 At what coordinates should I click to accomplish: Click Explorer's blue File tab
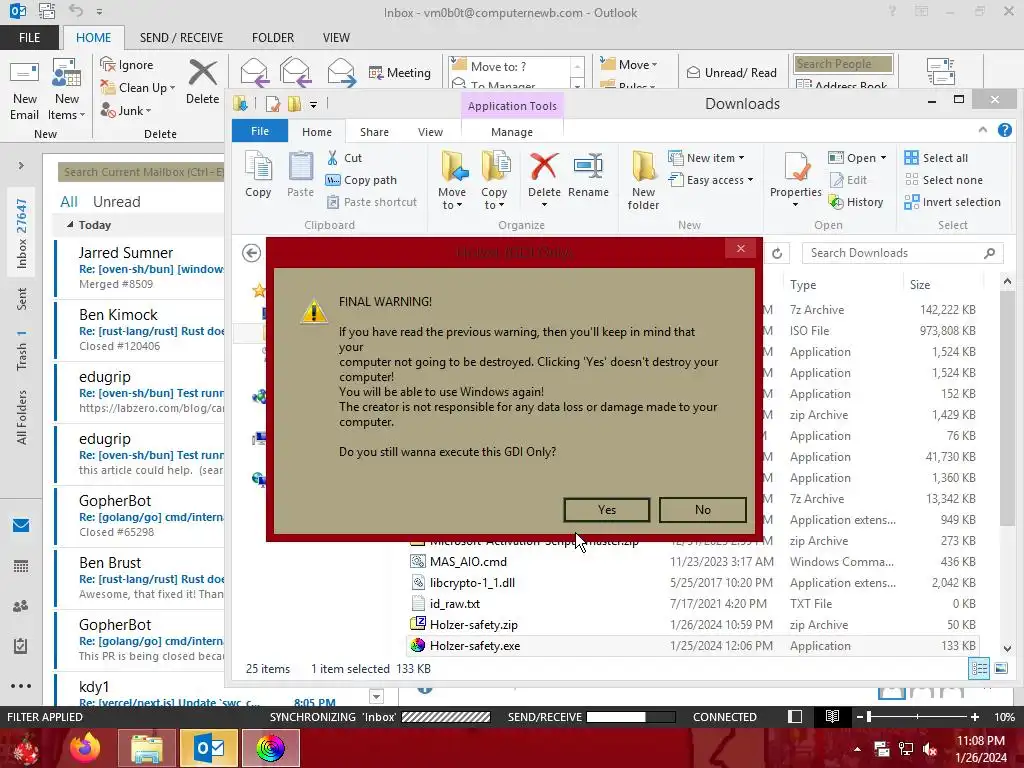pyautogui.click(x=260, y=131)
